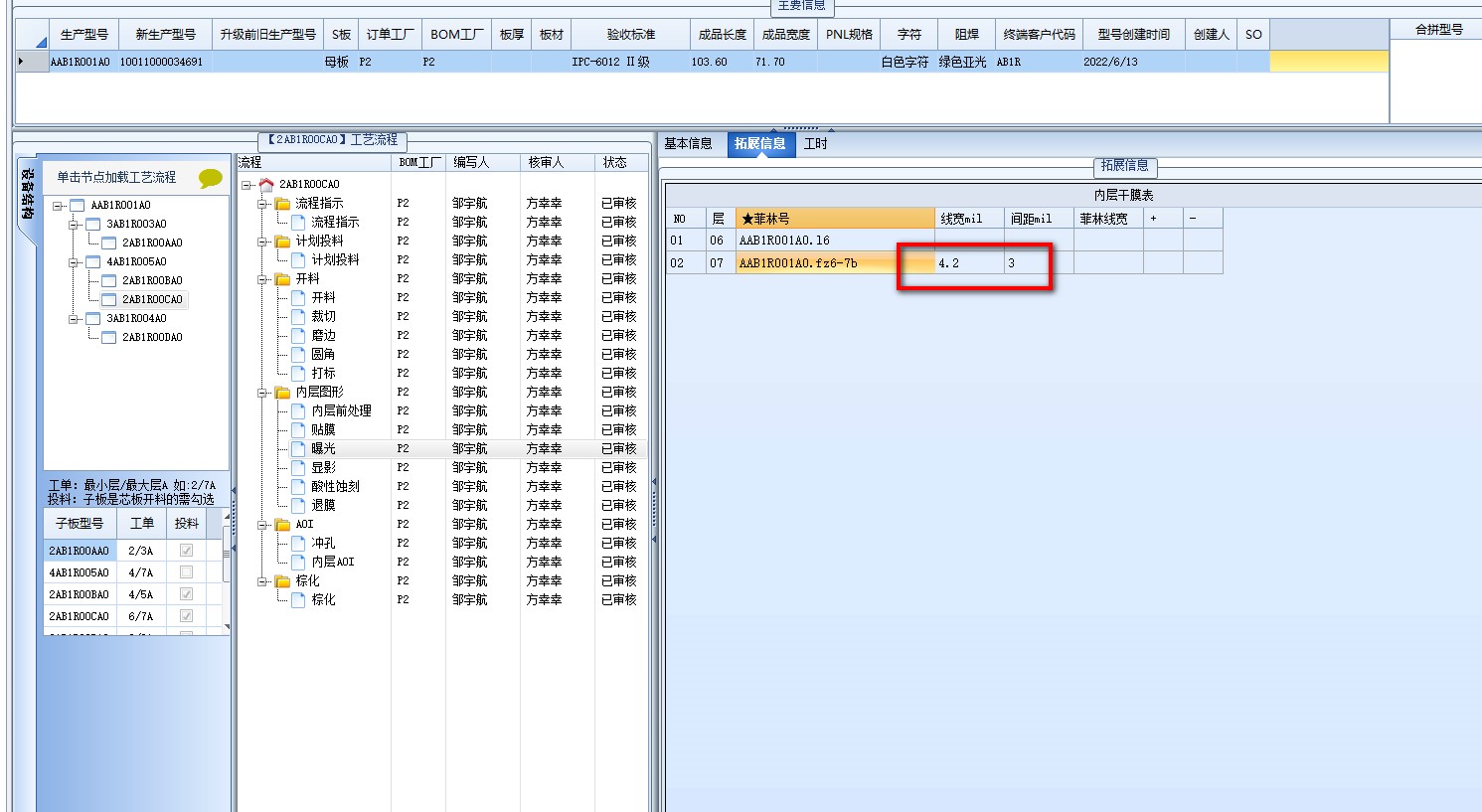1482x812 pixels.
Task: Click the home icon beside 2AB1R00CA0 root
Action: click(266, 184)
